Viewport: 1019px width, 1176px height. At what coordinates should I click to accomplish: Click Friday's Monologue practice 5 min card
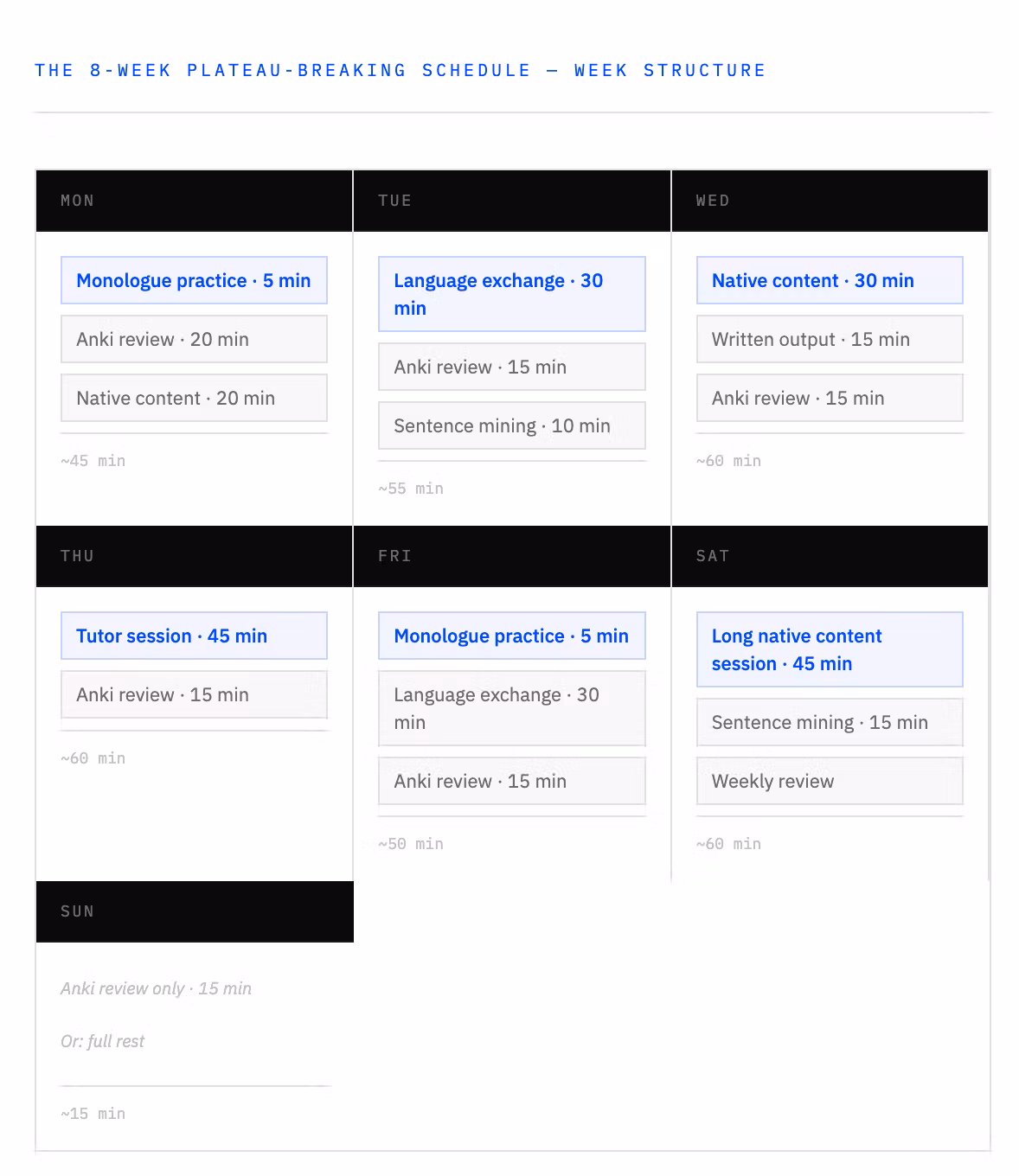pos(512,636)
